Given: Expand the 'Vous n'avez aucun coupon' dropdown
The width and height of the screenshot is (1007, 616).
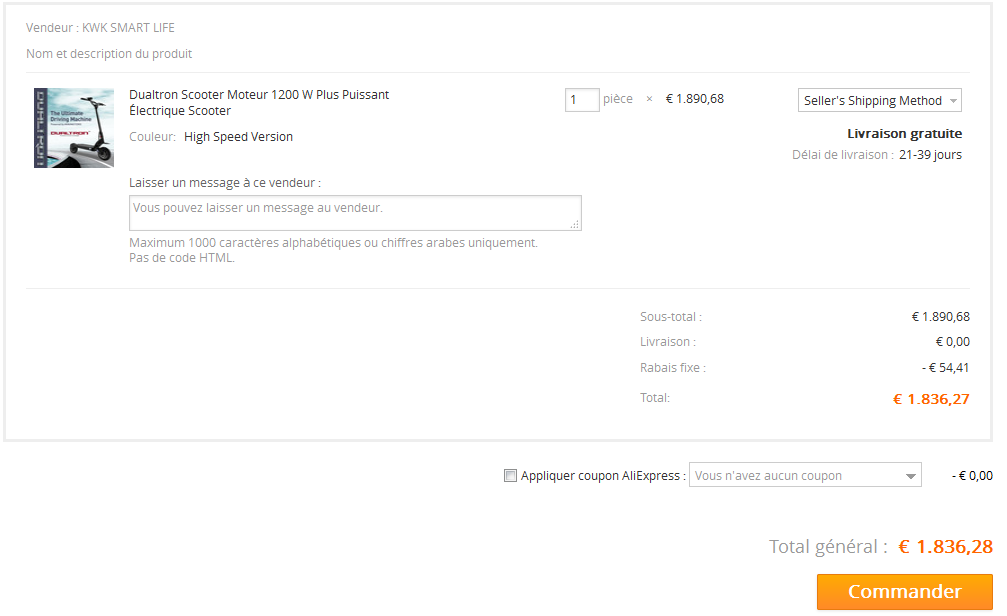Looking at the screenshot, I should [805, 475].
